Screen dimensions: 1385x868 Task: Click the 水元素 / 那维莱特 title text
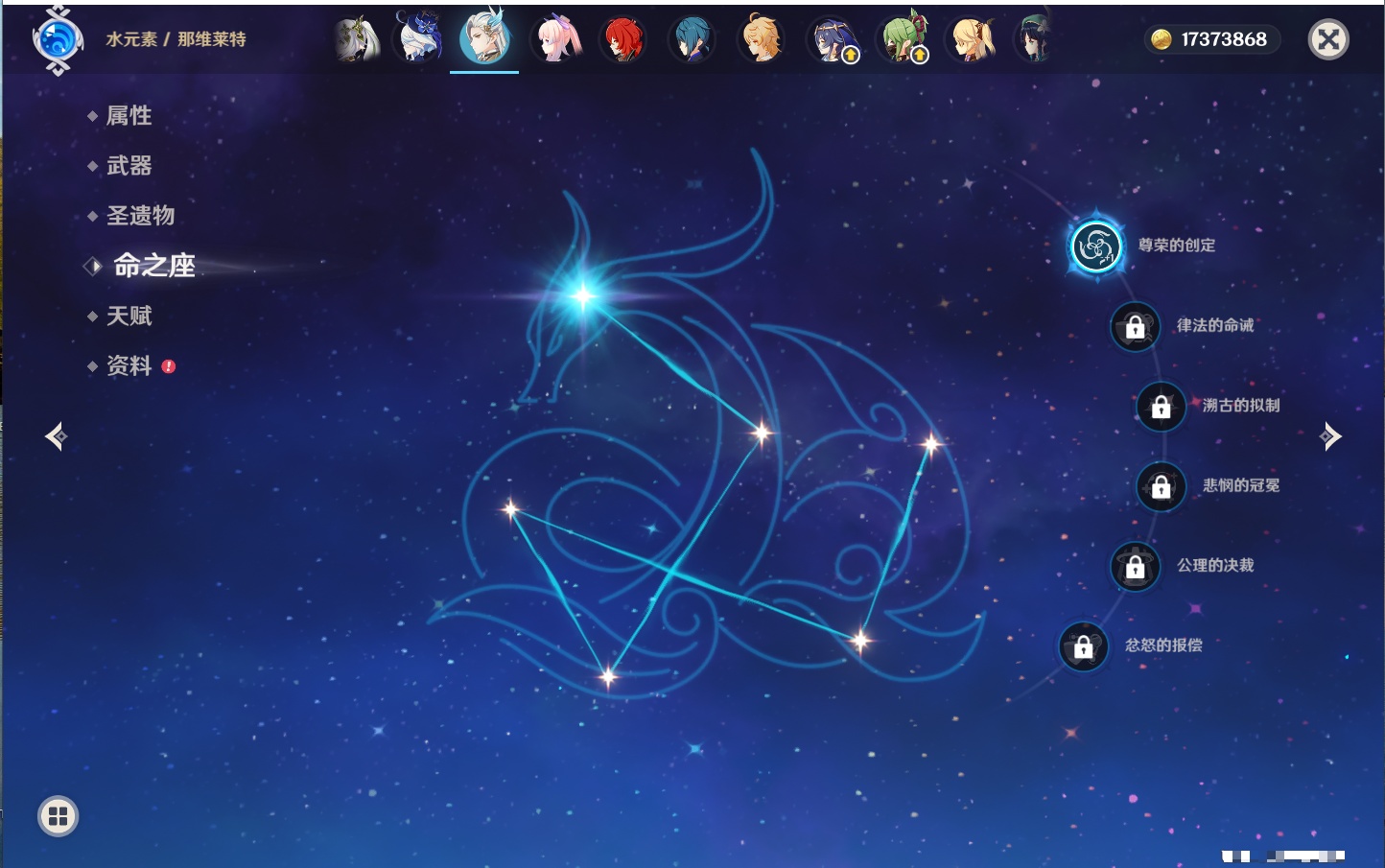click(176, 39)
